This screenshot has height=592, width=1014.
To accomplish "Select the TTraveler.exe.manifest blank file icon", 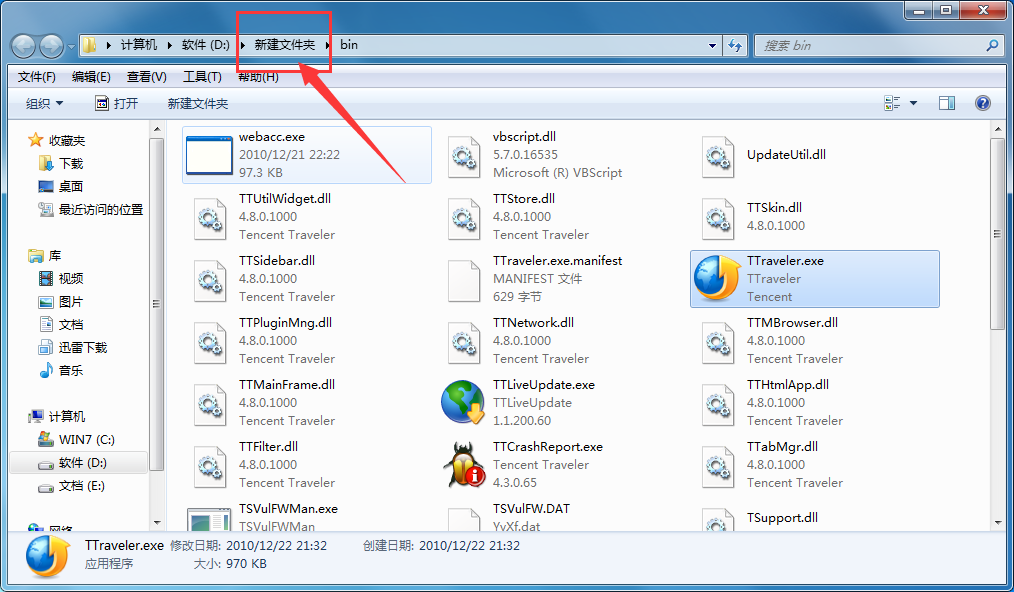I will (464, 280).
